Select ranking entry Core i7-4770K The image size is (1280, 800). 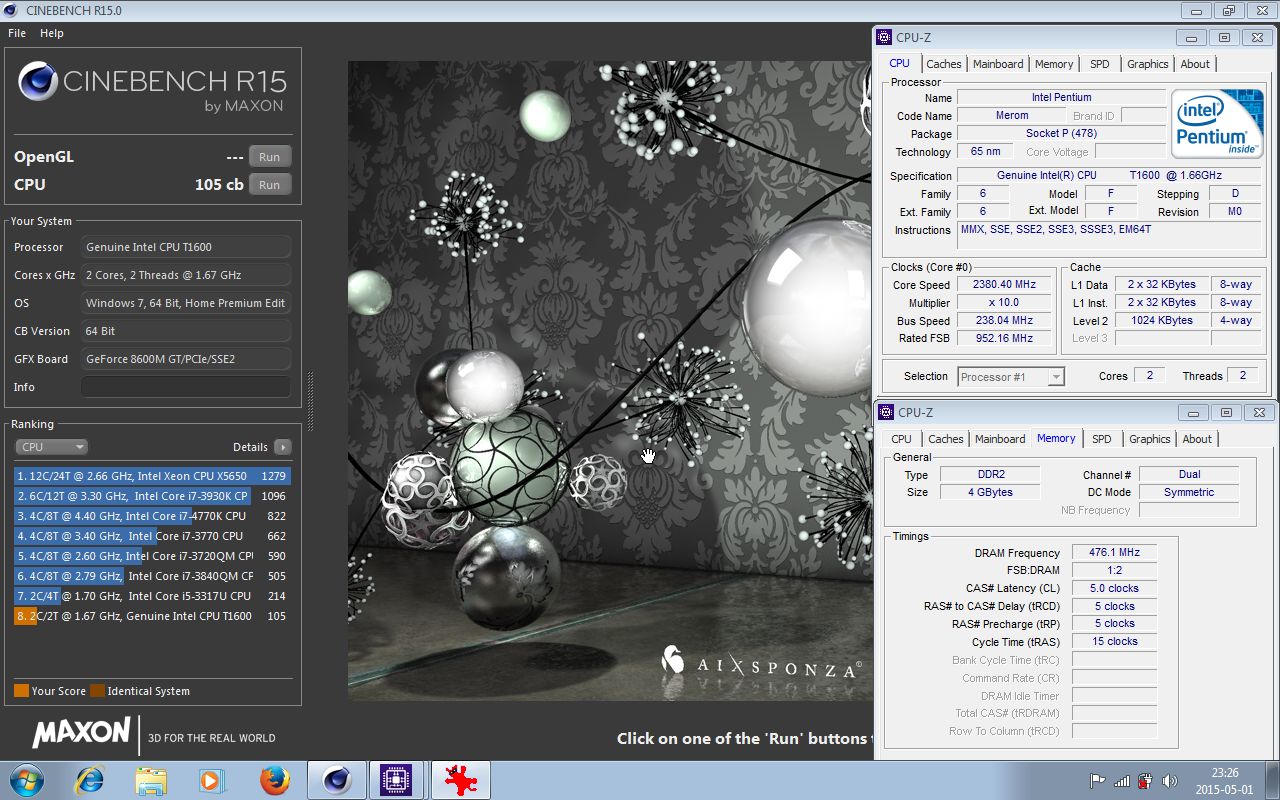pos(152,516)
